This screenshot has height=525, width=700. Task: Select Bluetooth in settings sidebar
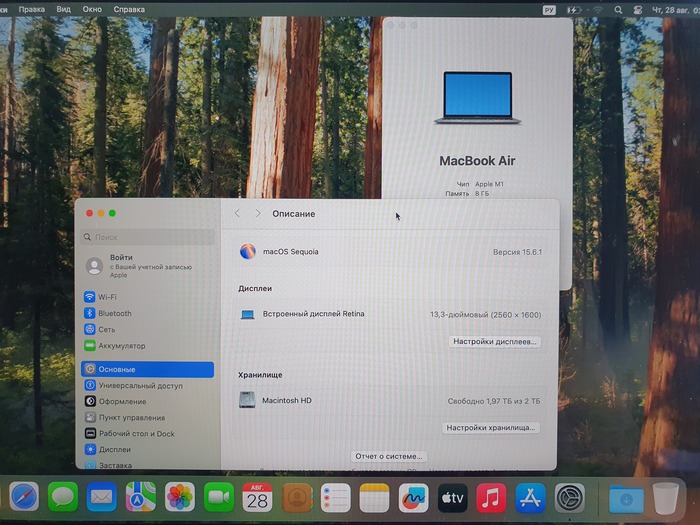pyautogui.click(x=147, y=313)
